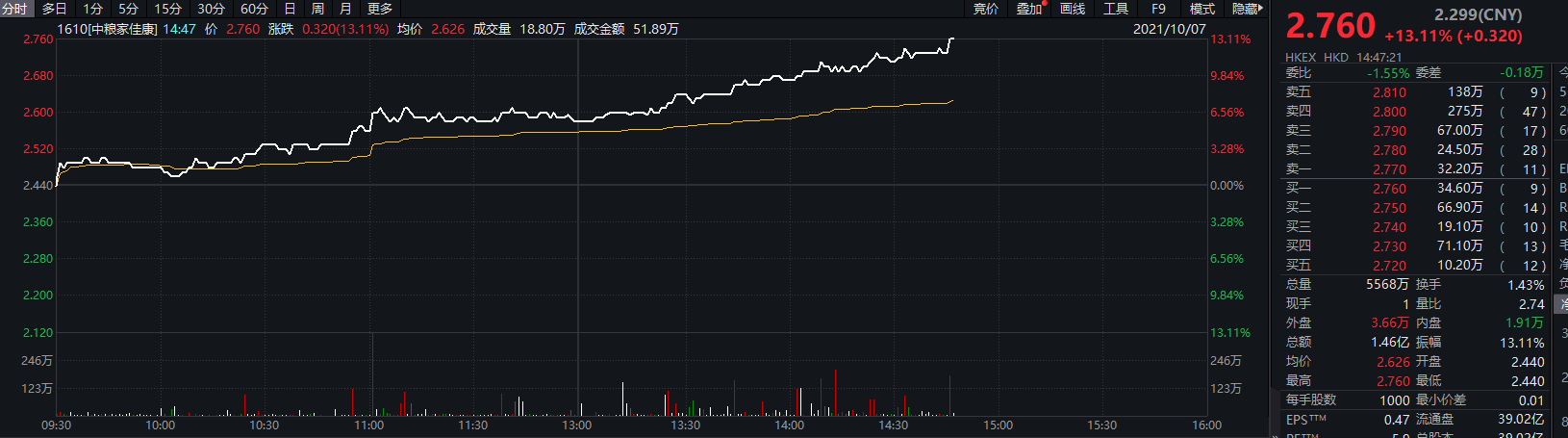Click the 均价 value in quote panel
Image resolution: width=1568 pixels, height=438 pixels.
[1393, 362]
